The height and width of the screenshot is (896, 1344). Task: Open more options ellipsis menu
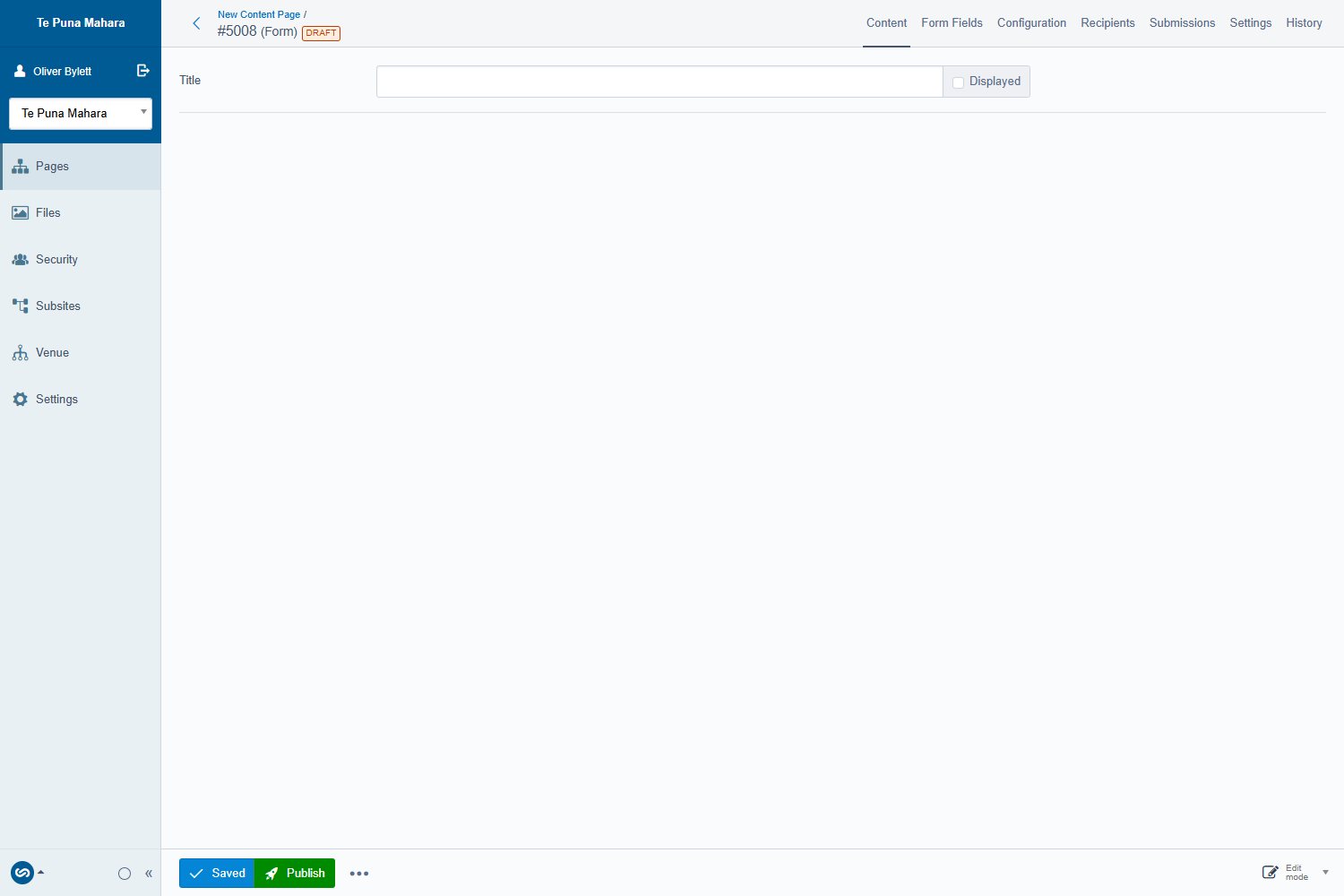coord(359,874)
